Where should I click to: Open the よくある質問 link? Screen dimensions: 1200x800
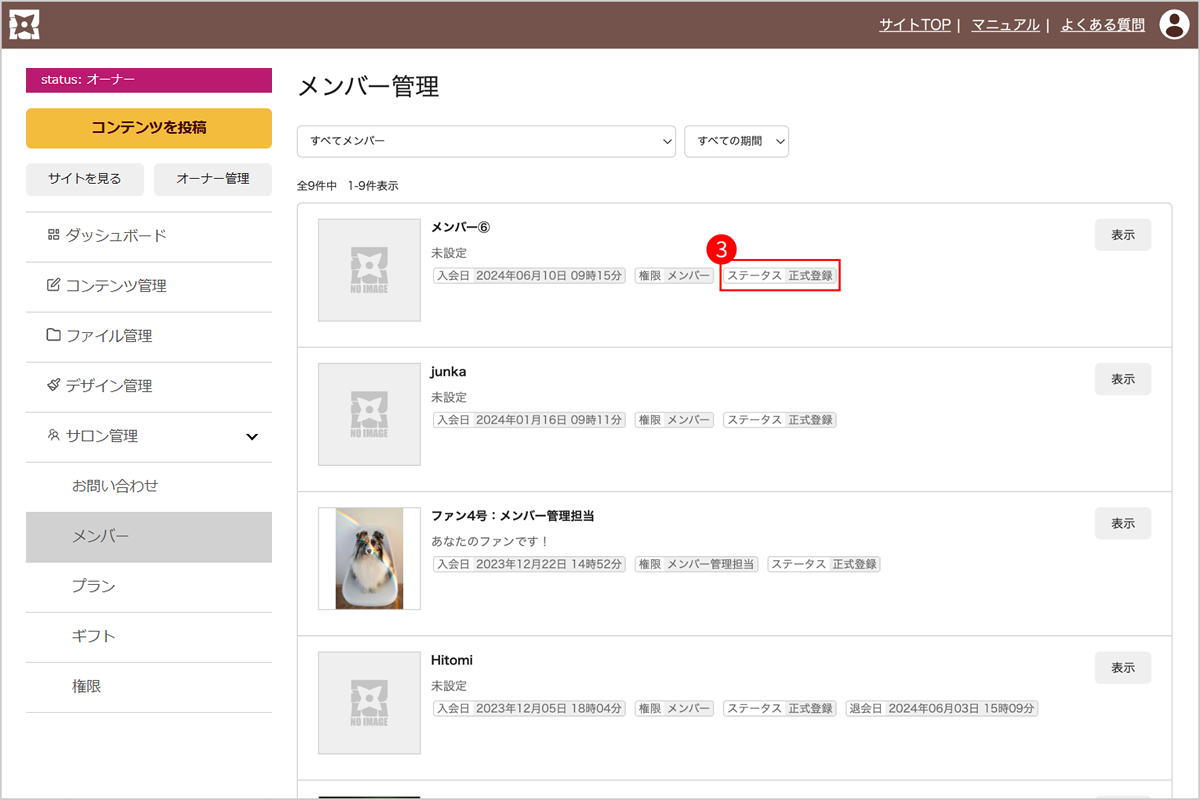click(x=1102, y=25)
